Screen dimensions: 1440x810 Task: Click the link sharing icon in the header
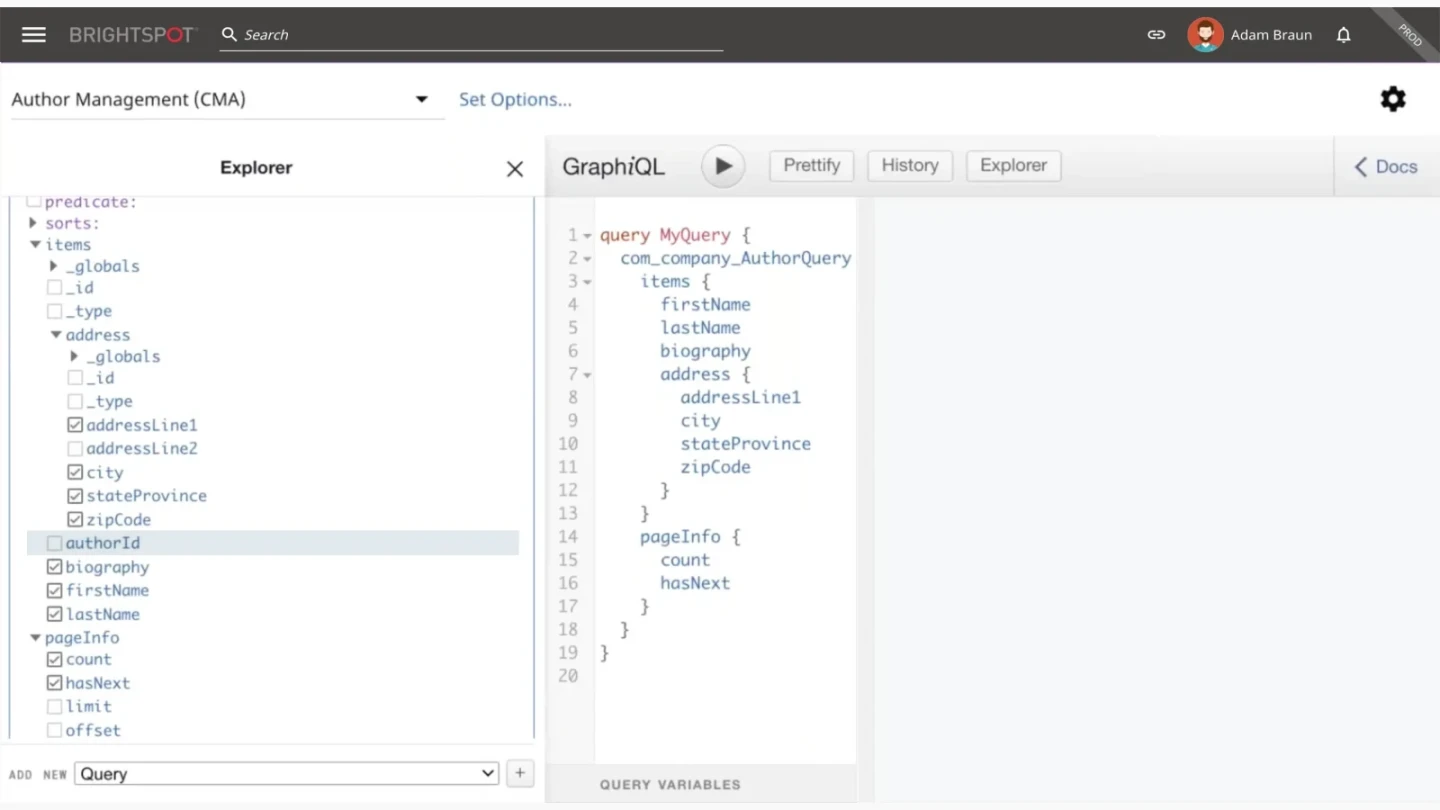pyautogui.click(x=1156, y=34)
